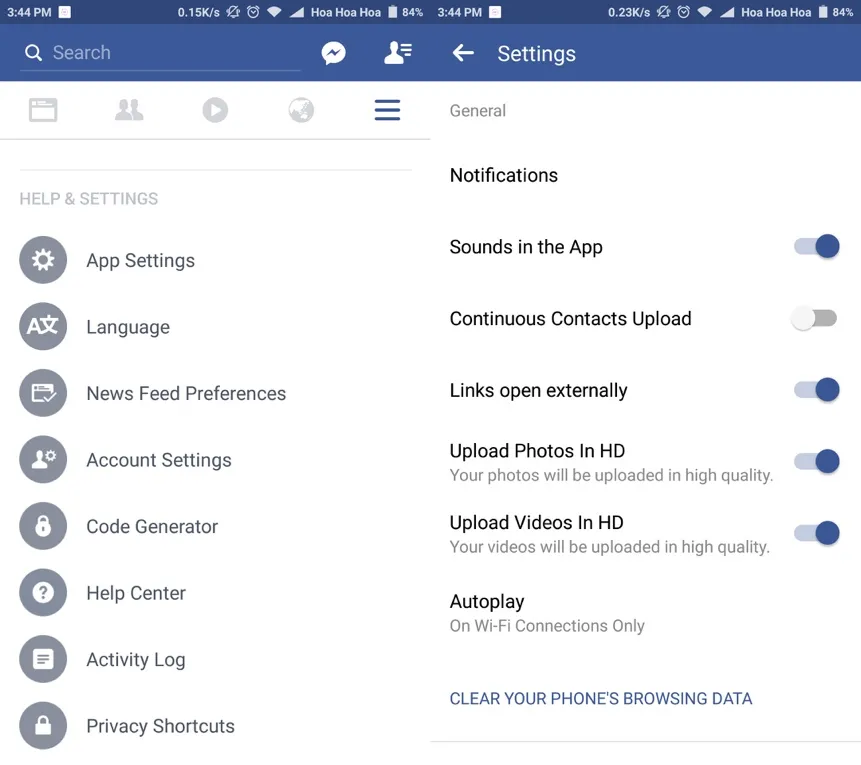Open App Settings menu entry
The image size is (861, 765).
click(x=215, y=260)
